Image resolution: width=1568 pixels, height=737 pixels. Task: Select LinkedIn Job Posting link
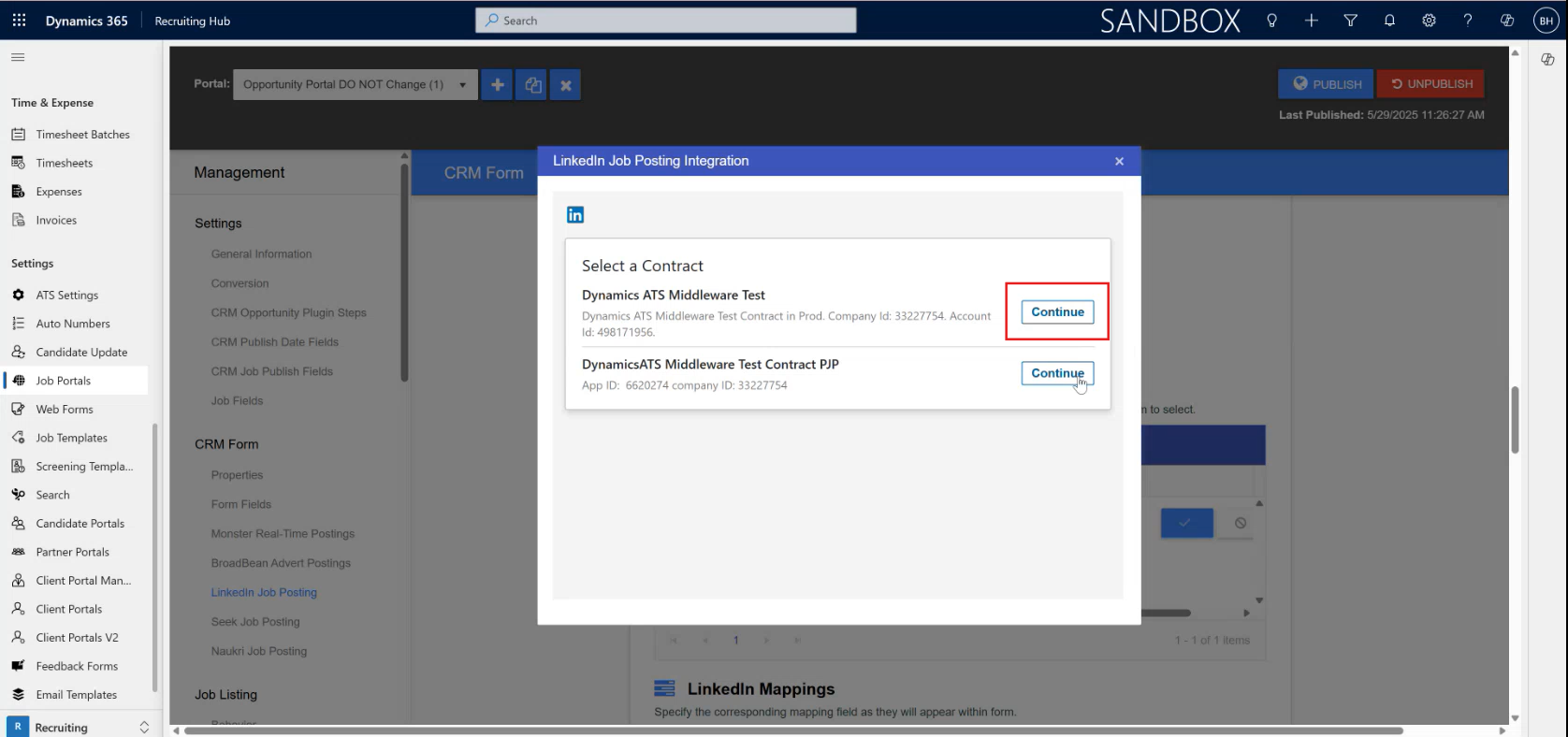[264, 593]
